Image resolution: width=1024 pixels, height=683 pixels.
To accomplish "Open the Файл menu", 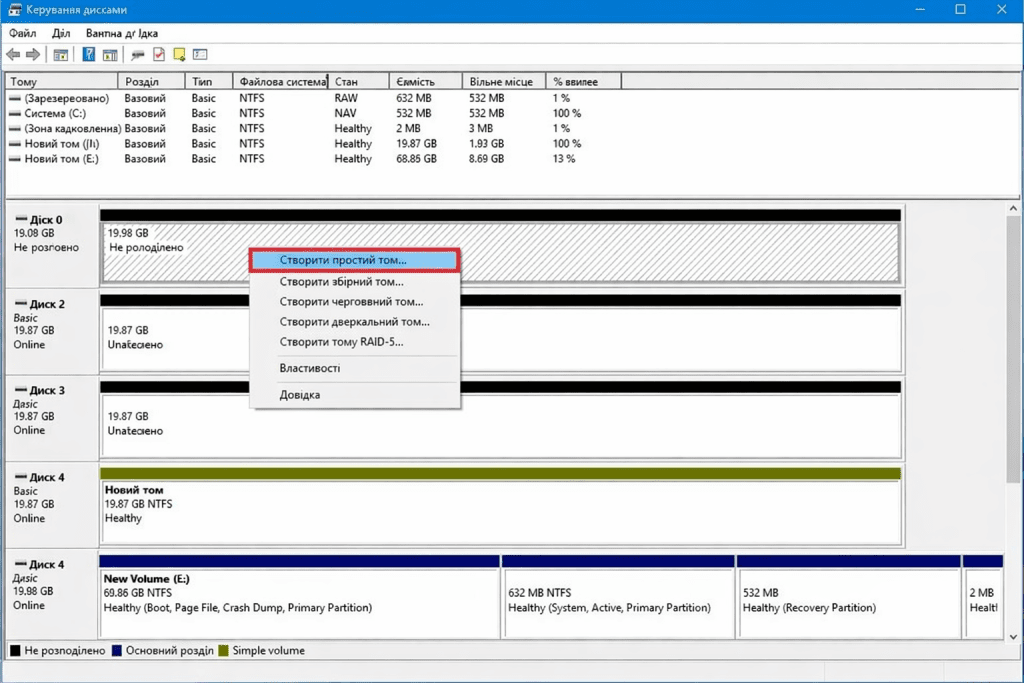I will click(22, 33).
